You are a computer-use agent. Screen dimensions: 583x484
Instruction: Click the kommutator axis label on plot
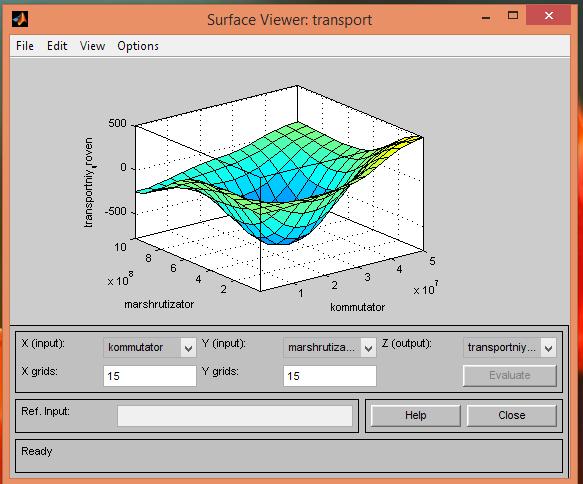point(357,307)
